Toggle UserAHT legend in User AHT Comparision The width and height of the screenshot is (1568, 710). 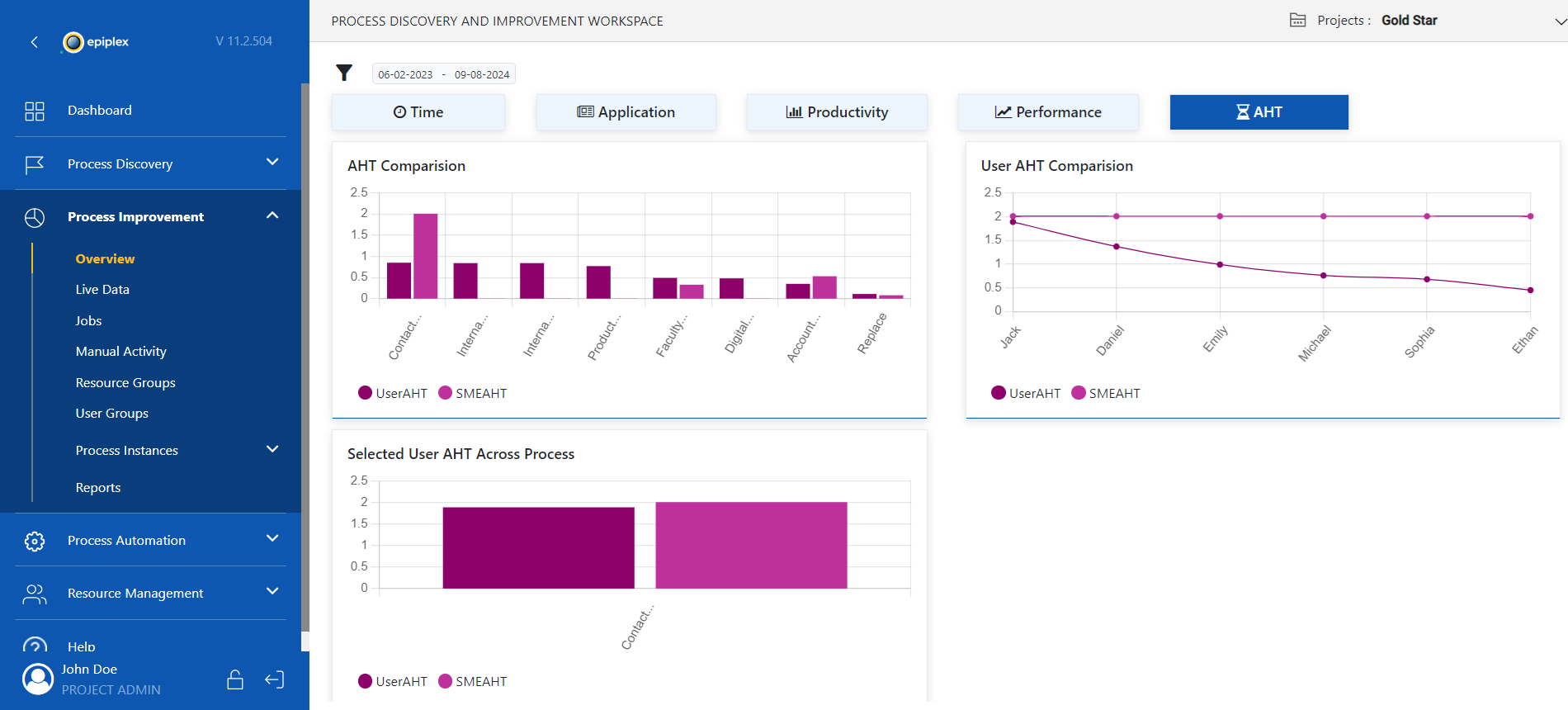coord(1026,393)
